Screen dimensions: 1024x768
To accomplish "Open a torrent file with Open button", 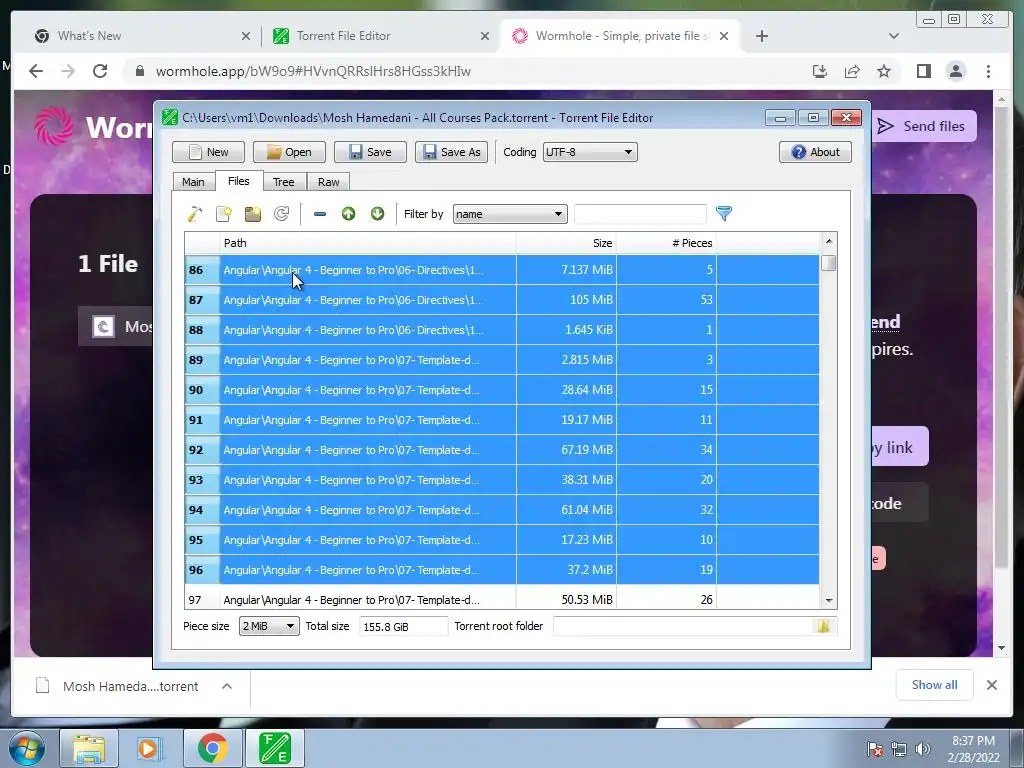I will [x=289, y=152].
